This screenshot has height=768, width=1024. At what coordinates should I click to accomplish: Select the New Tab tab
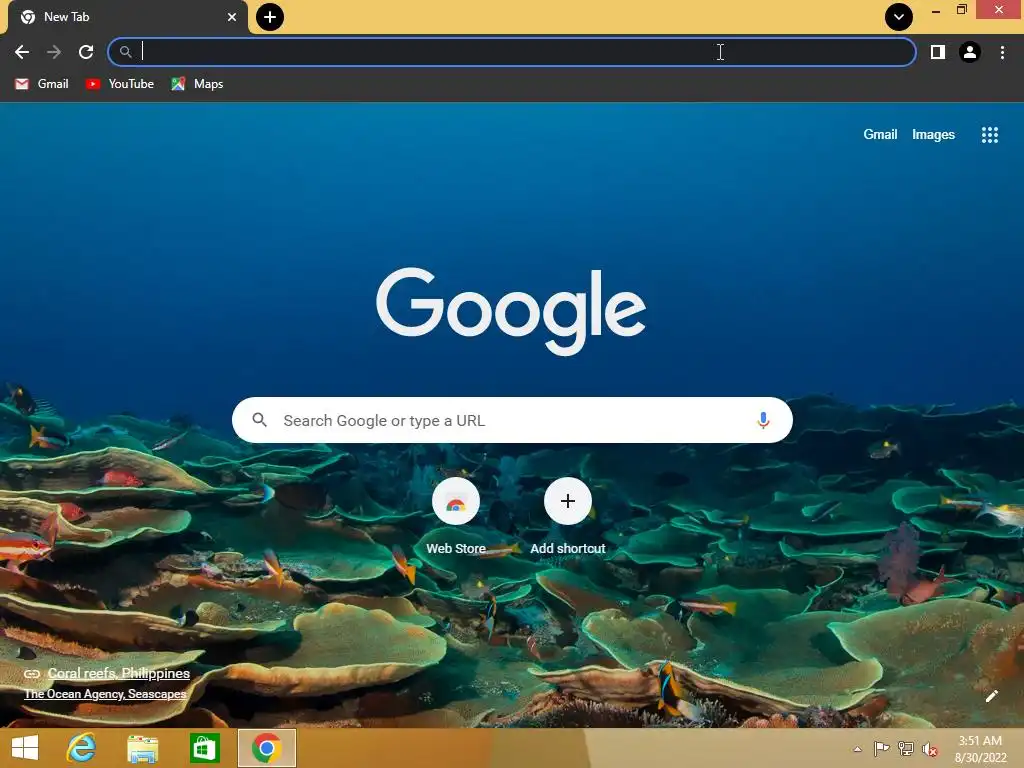(x=128, y=17)
